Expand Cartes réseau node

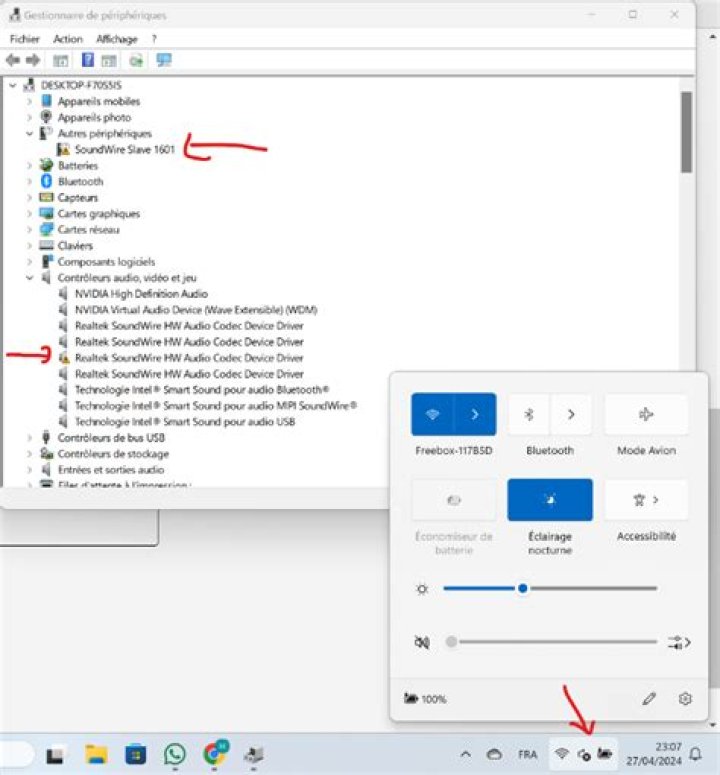30,230
